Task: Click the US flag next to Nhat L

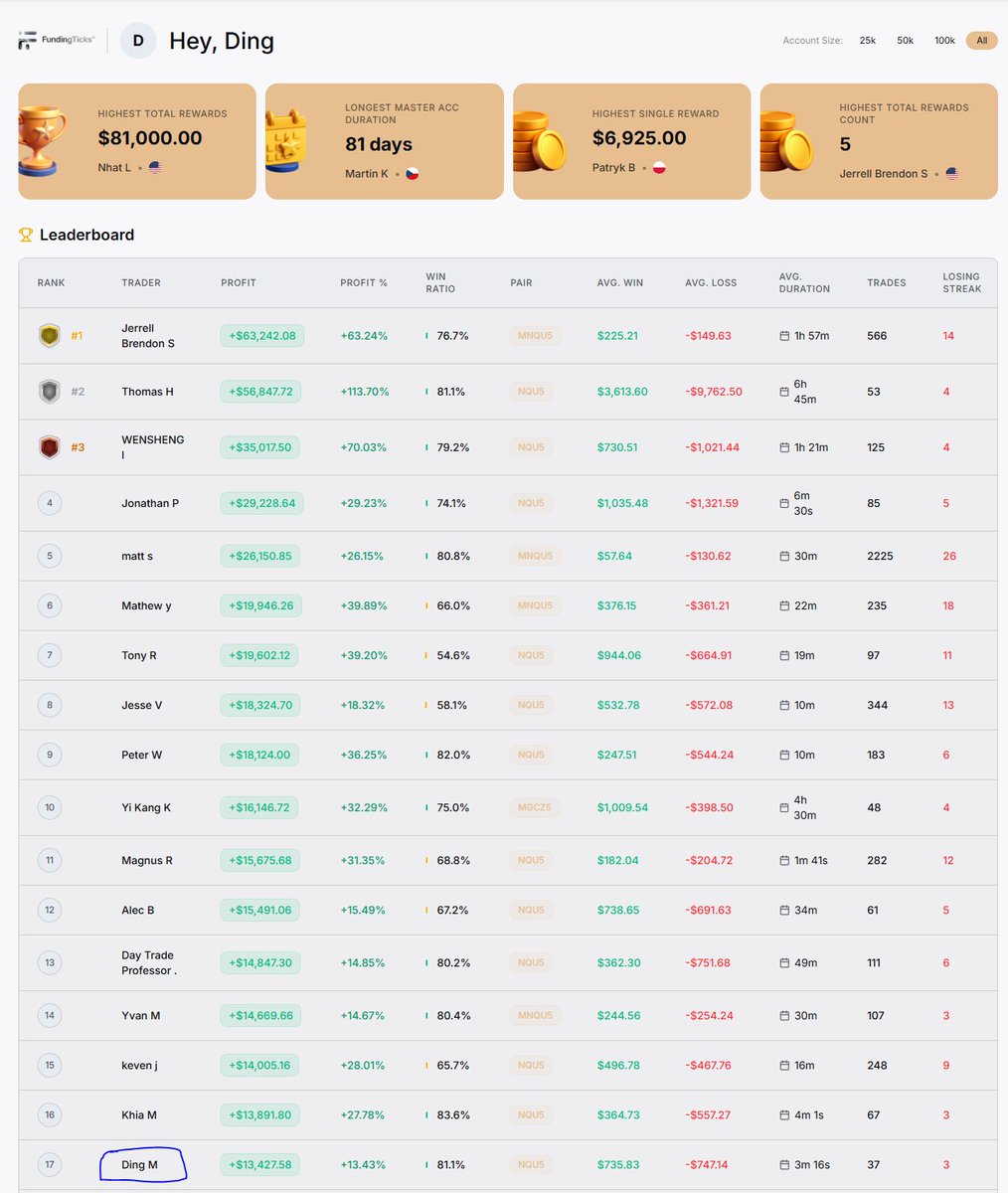Action: [x=155, y=168]
